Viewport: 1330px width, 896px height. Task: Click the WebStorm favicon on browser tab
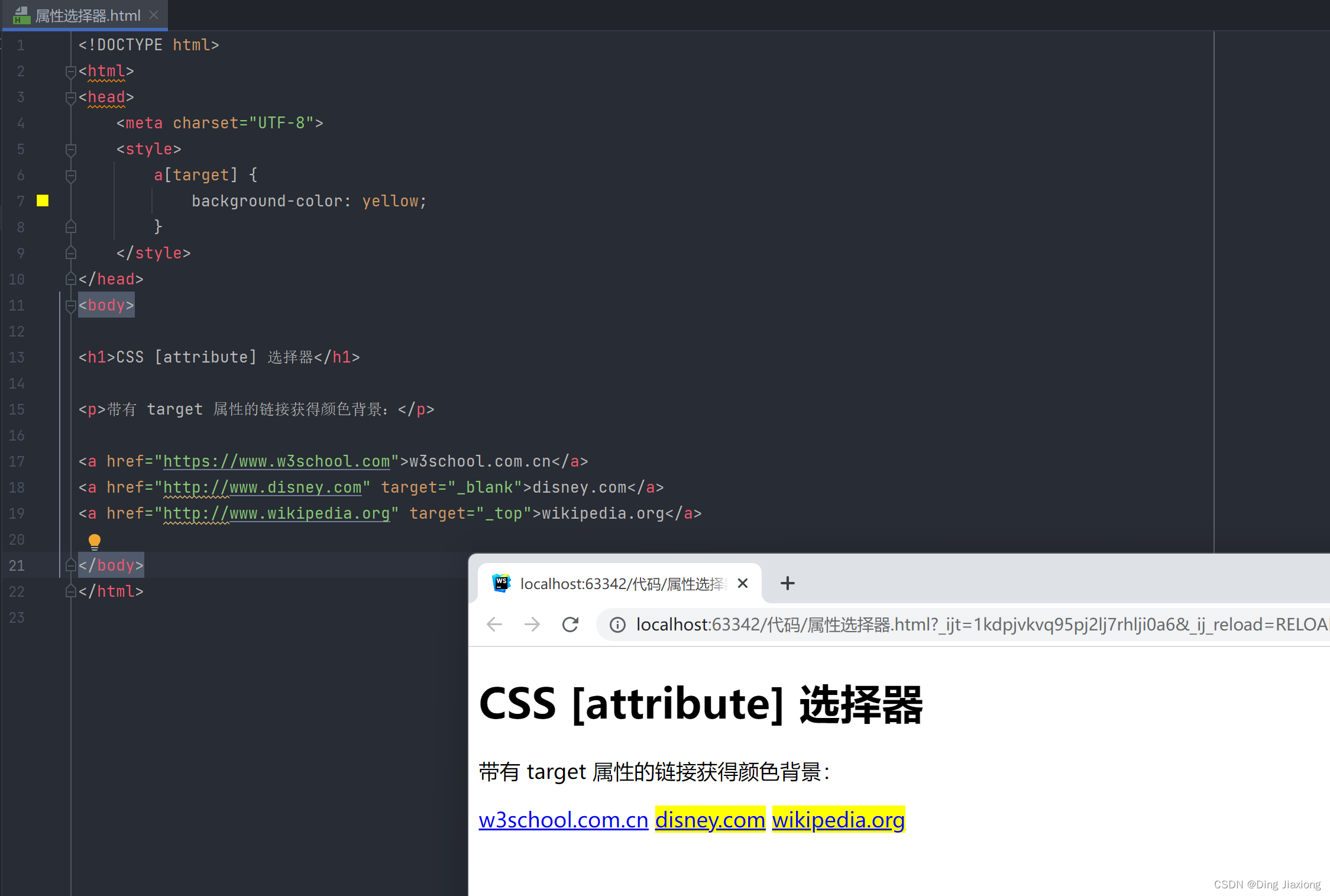point(501,583)
